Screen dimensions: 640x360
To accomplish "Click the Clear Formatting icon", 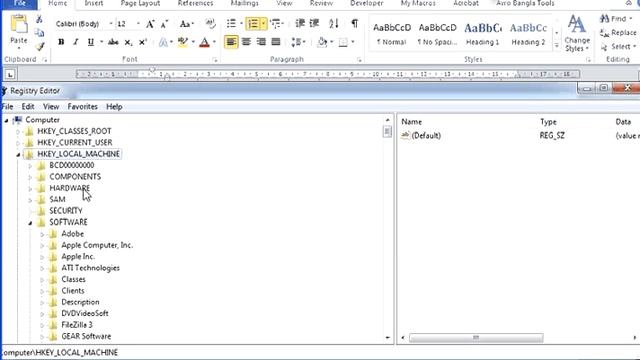I will 210,24.
